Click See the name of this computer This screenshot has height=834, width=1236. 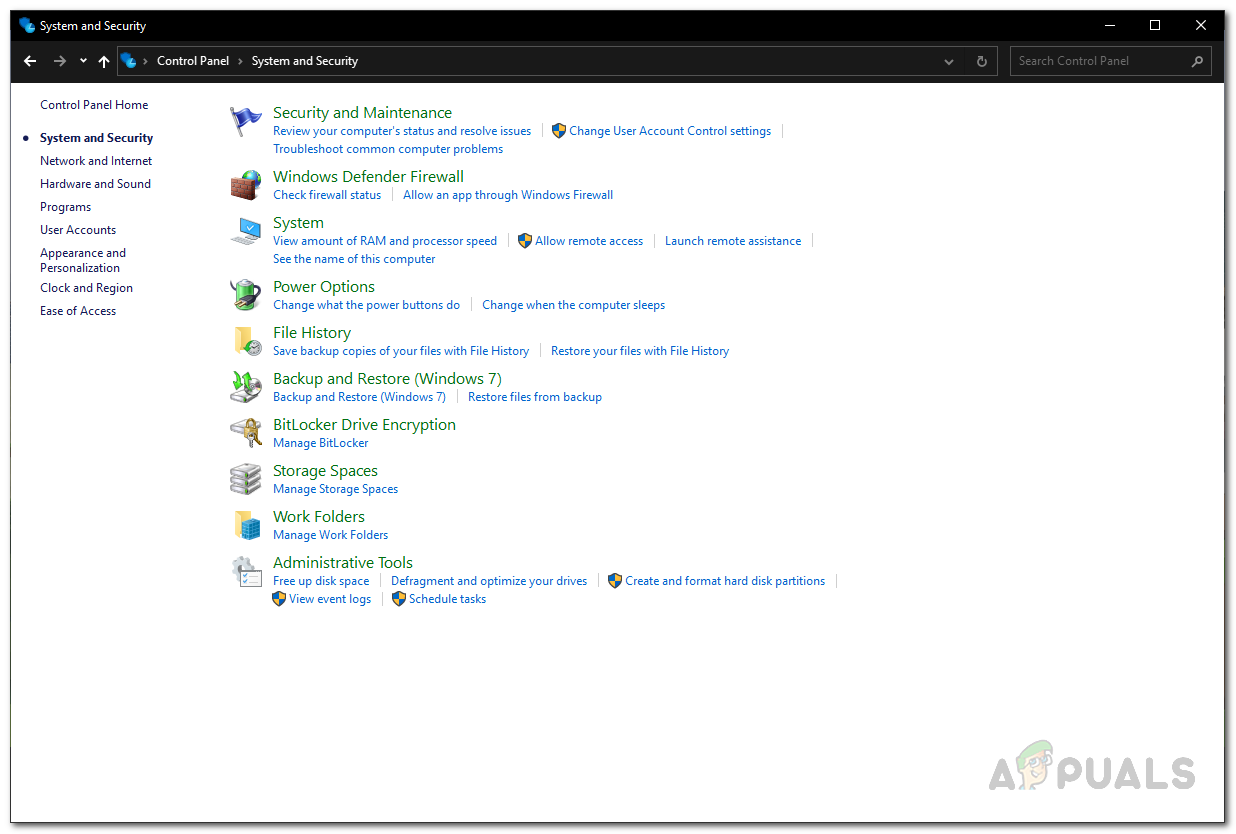[354, 259]
